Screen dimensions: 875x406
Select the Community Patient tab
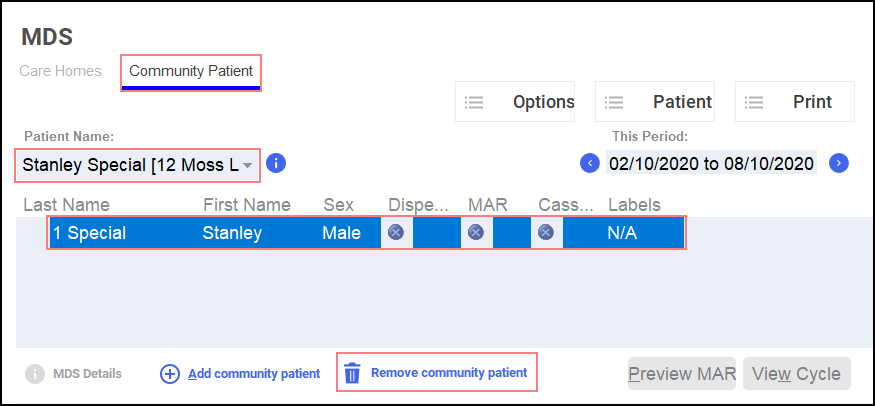[191, 72]
